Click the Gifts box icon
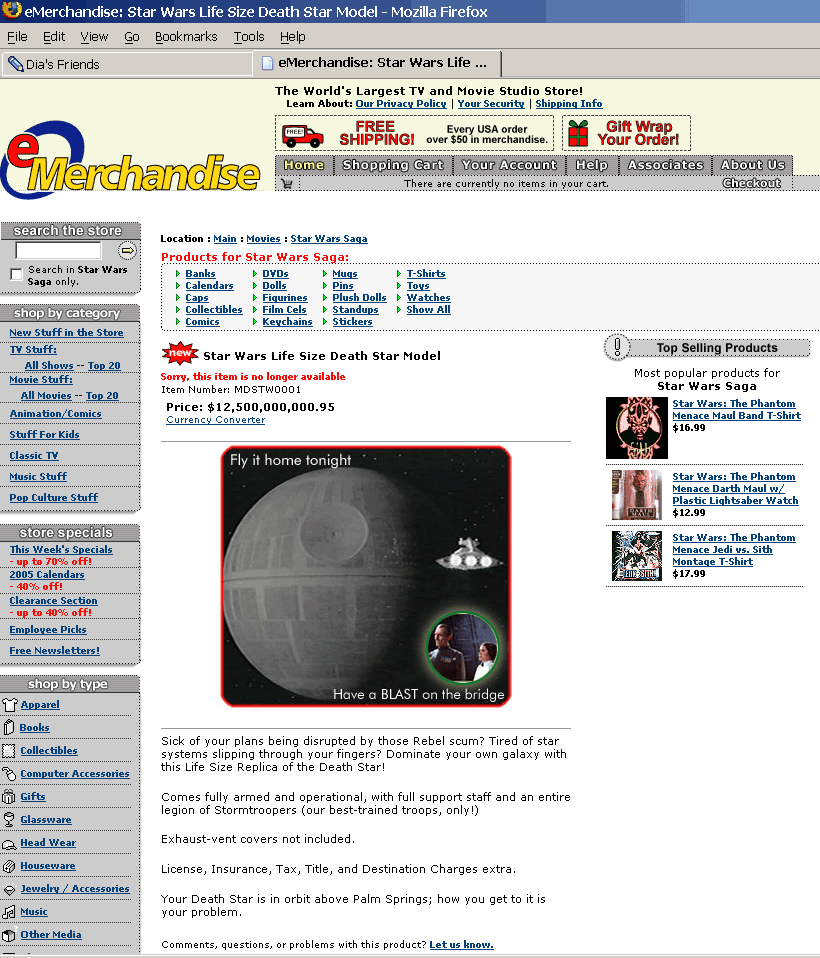 coord(9,797)
